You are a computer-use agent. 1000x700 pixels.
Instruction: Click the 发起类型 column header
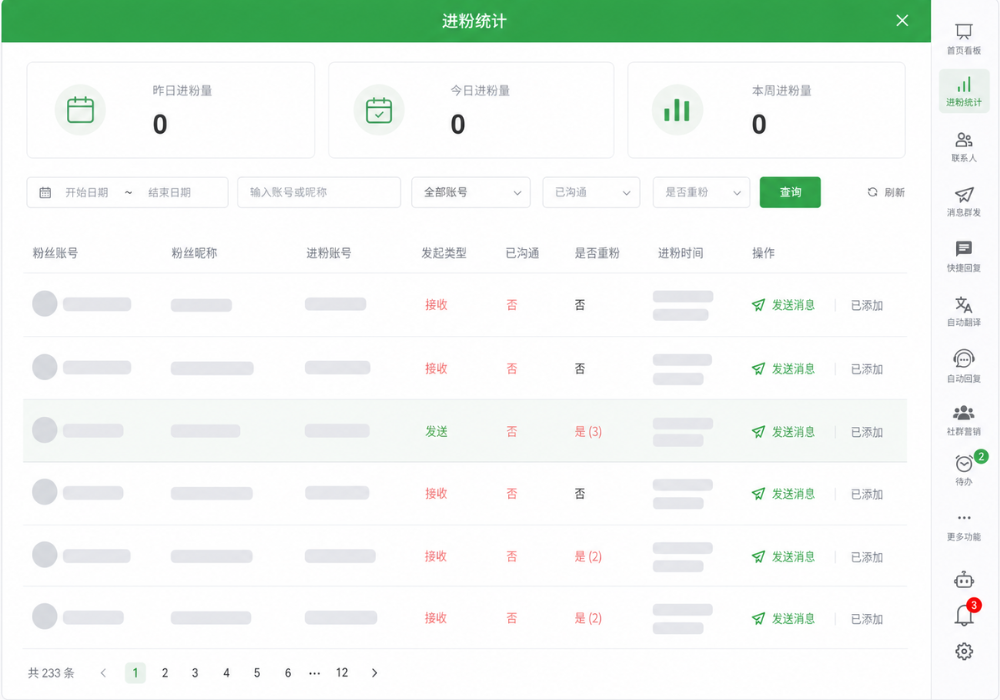(444, 253)
